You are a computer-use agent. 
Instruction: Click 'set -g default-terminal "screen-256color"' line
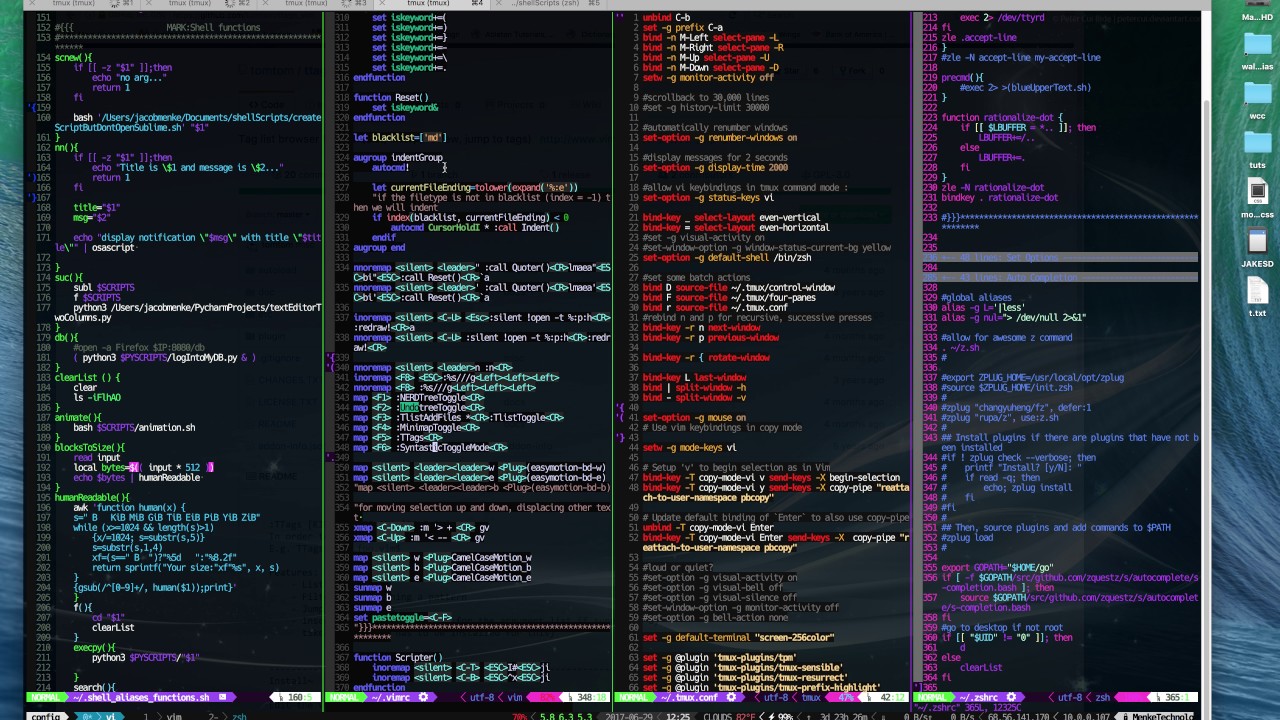(738, 638)
